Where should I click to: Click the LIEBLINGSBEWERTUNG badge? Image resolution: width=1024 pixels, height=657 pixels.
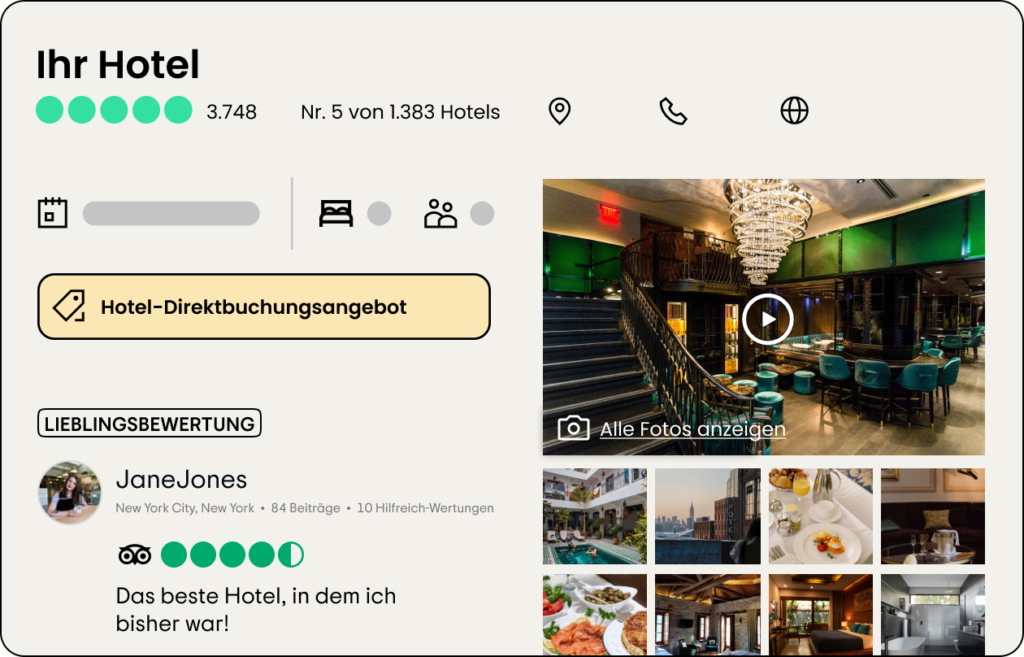150,423
